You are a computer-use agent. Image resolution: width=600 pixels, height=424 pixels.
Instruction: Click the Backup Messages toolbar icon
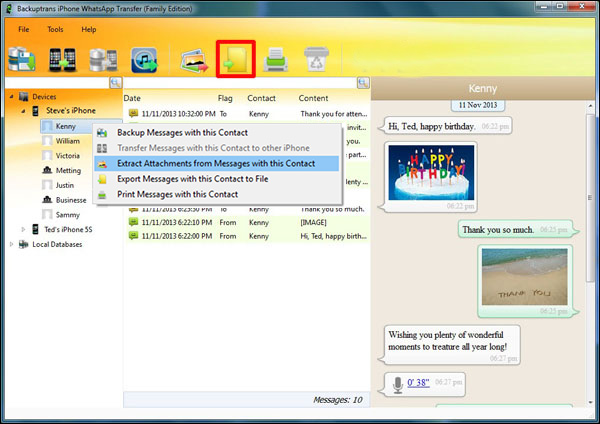(x=22, y=61)
